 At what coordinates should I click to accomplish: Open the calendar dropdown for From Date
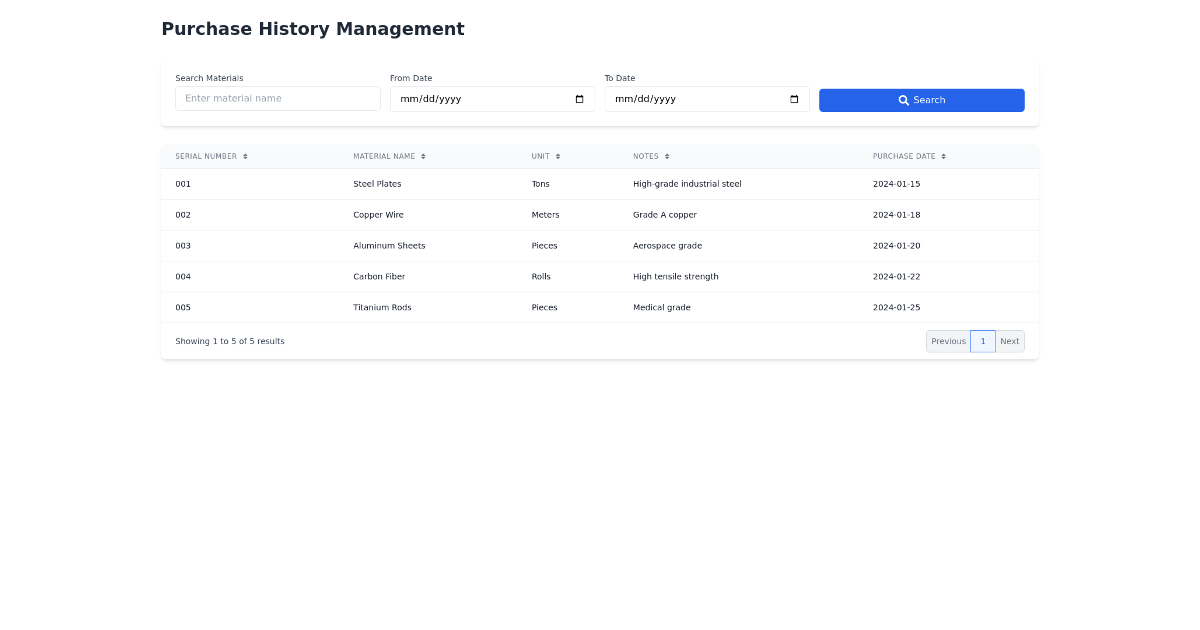(x=578, y=98)
